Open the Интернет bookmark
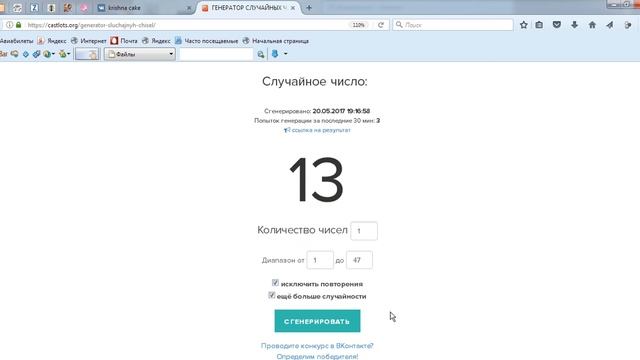The height and width of the screenshot is (360, 640). point(89,41)
